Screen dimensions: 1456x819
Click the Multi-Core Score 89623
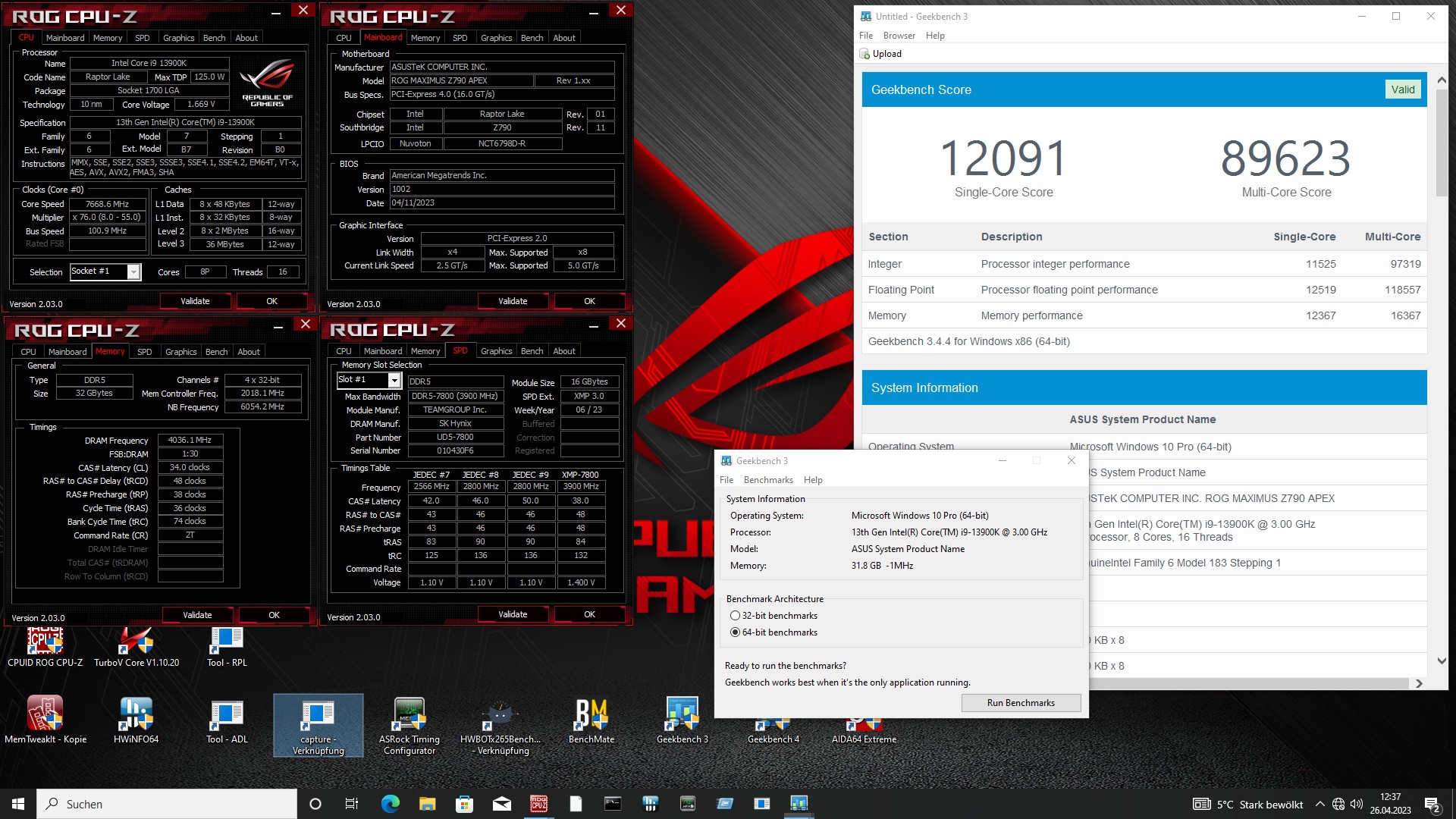1285,158
